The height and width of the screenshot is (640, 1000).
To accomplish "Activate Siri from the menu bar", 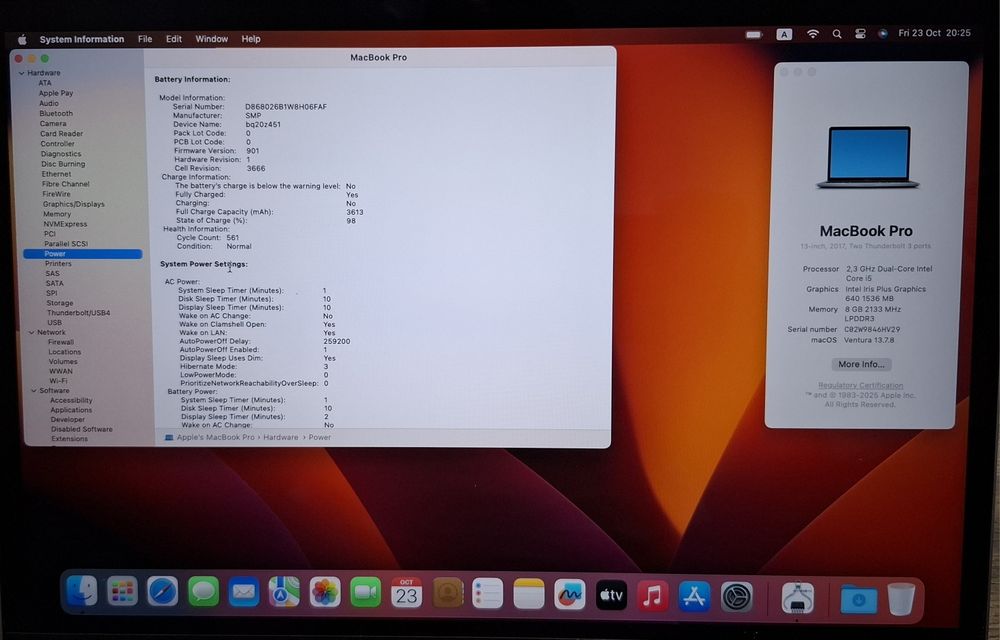I will (x=883, y=34).
